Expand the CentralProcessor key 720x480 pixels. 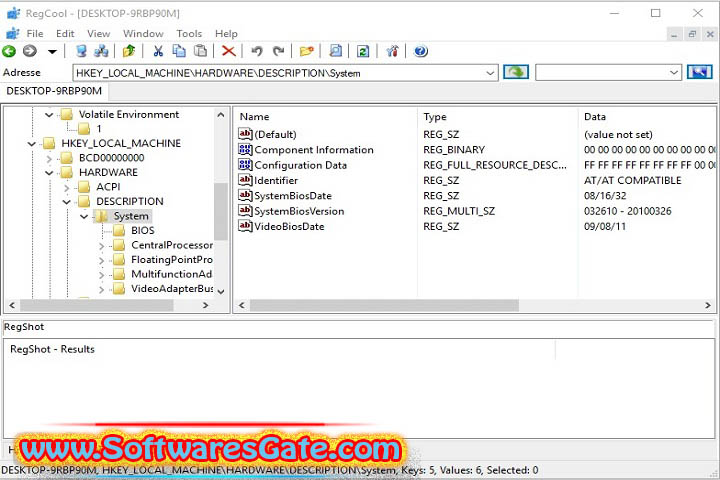(101, 246)
